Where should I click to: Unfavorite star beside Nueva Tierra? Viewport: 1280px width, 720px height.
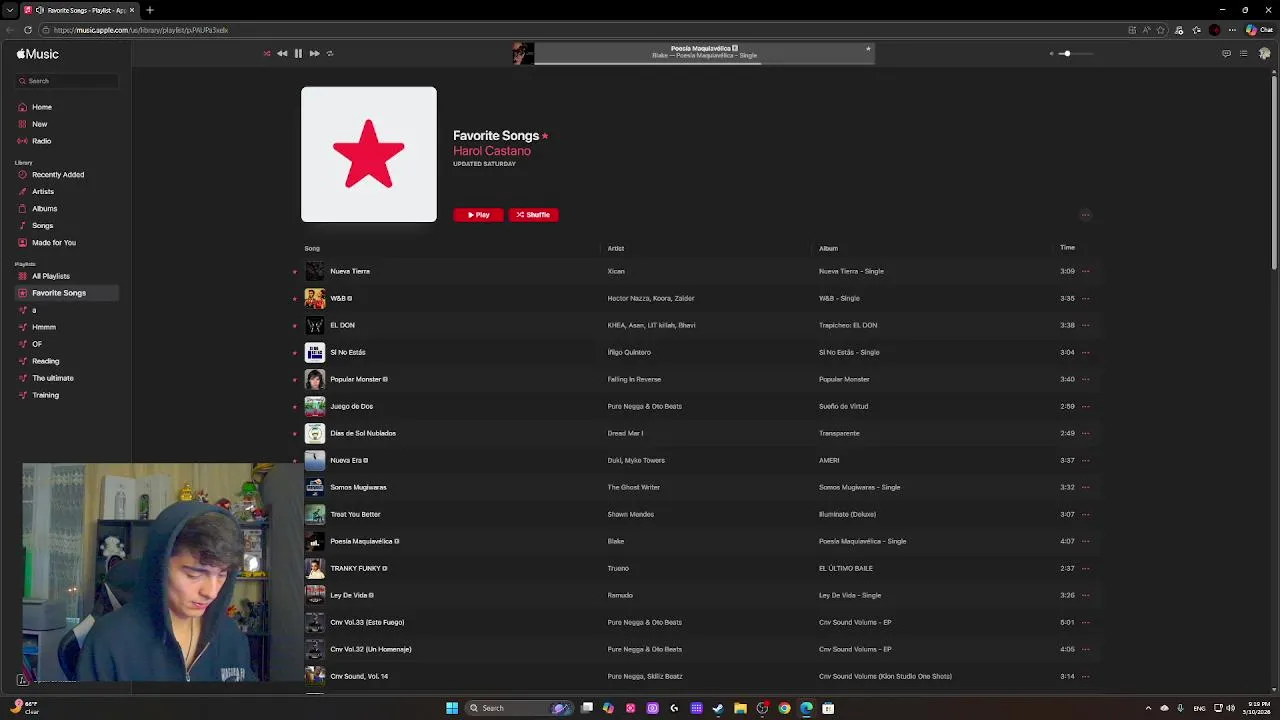(x=295, y=271)
